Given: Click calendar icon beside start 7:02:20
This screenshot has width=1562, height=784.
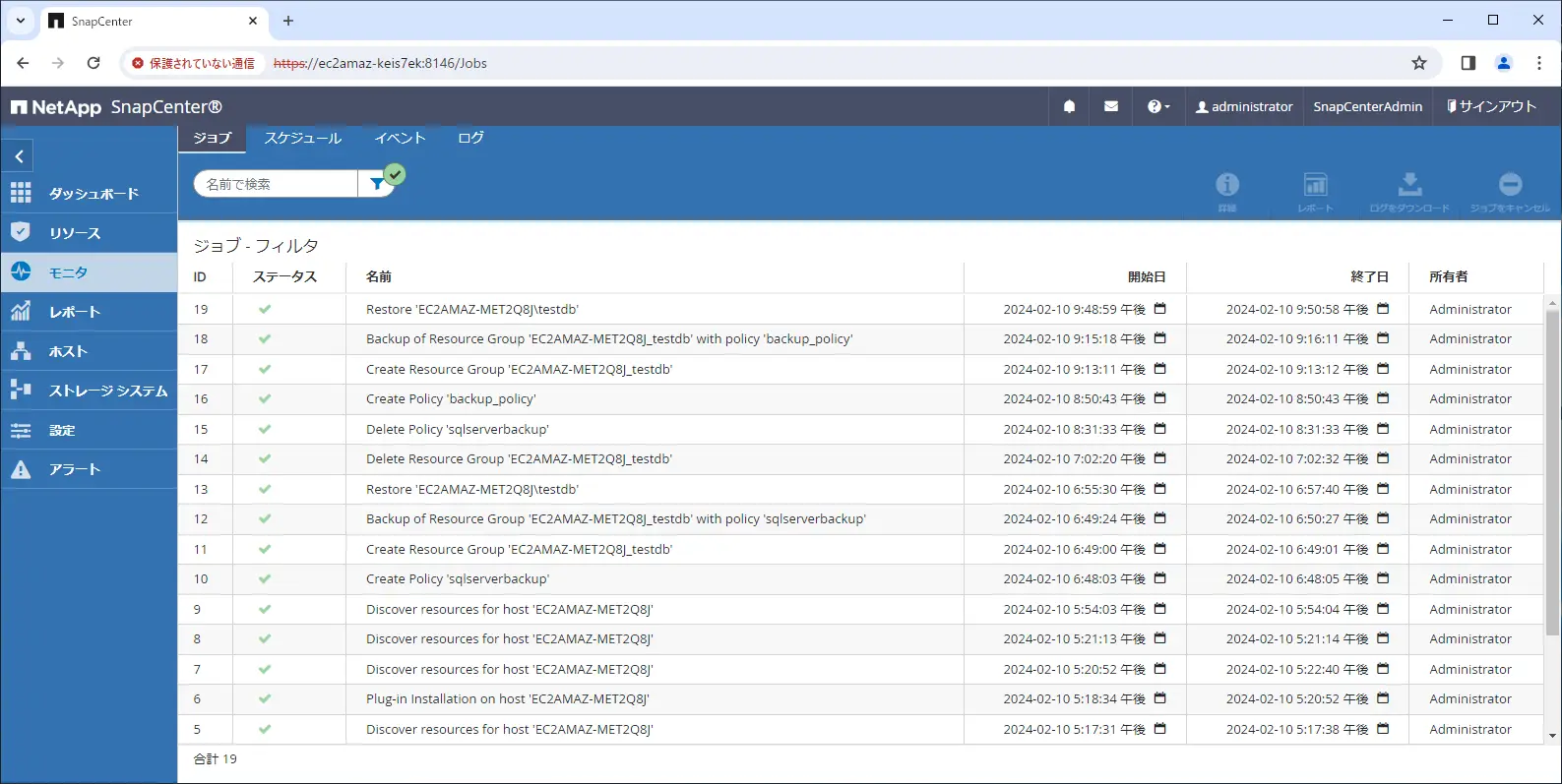Looking at the screenshot, I should click(x=1159, y=458).
